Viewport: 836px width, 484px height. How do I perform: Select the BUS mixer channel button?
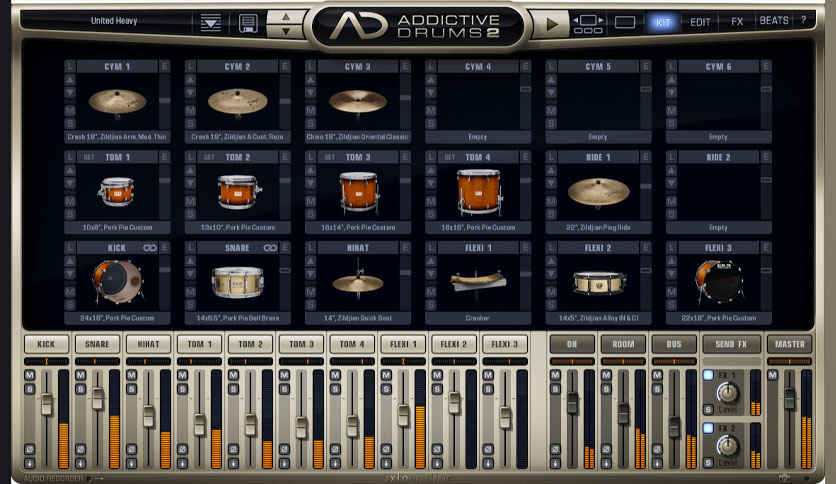[x=674, y=344]
